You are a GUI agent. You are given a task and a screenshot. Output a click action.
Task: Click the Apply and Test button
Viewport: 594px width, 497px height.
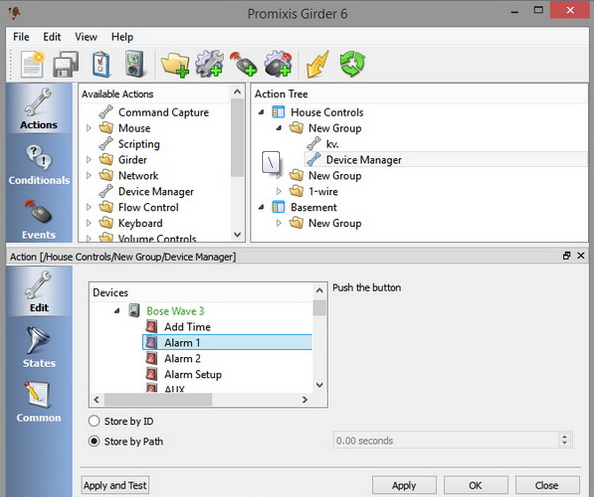(115, 485)
